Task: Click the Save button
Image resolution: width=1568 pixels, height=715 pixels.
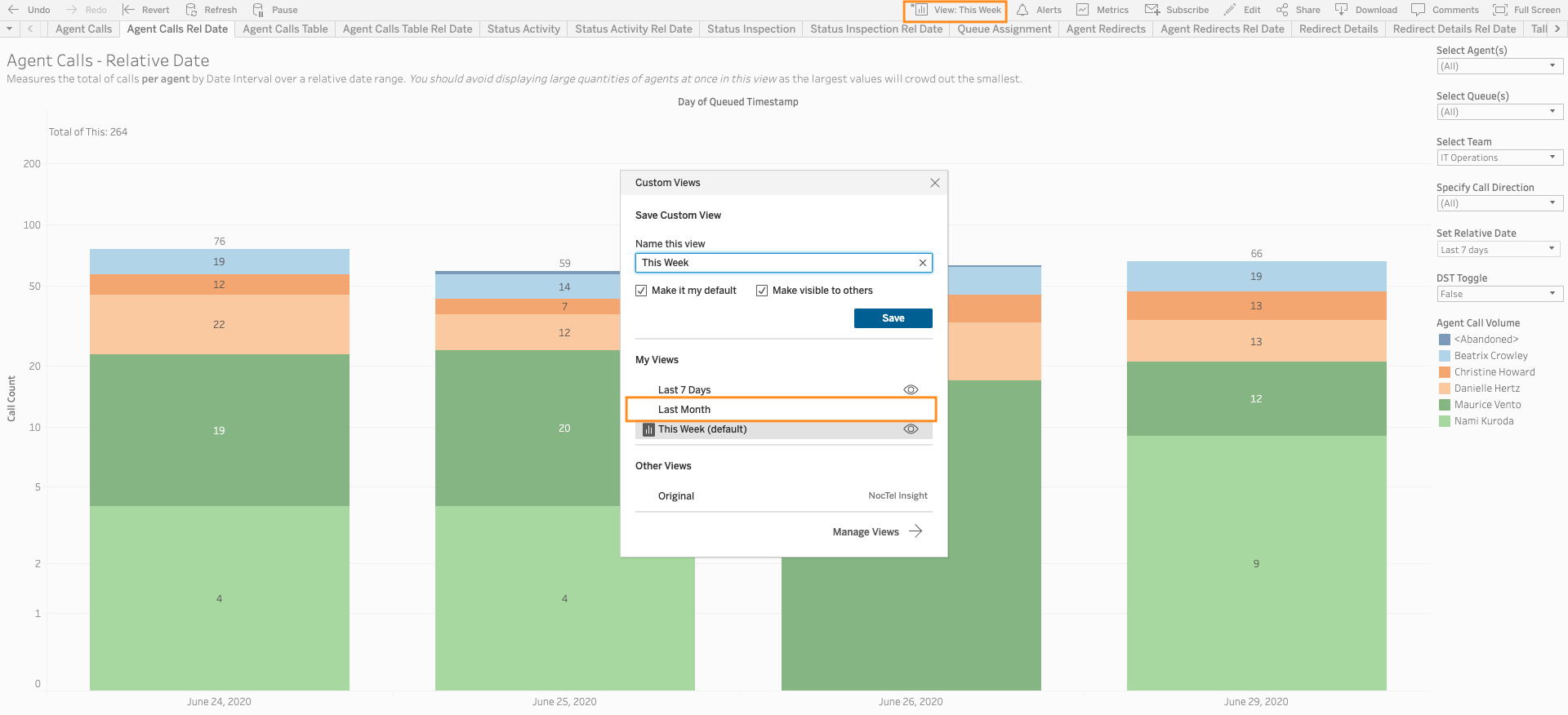Action: click(893, 318)
